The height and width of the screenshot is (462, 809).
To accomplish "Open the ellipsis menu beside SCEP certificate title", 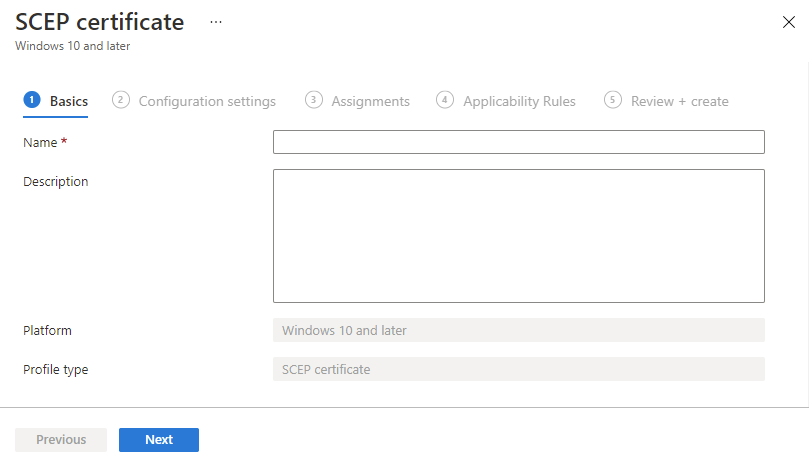I will 215,22.
